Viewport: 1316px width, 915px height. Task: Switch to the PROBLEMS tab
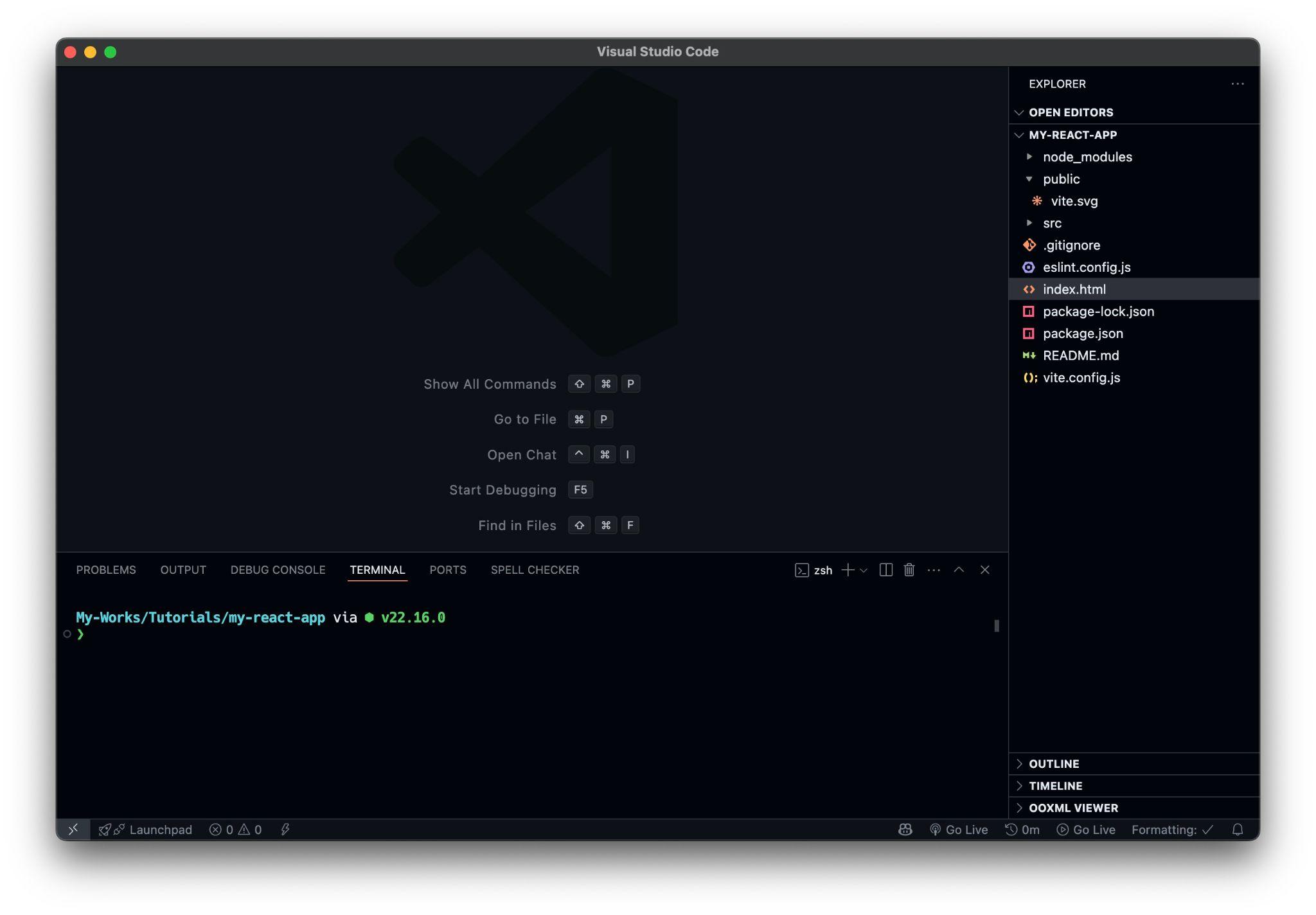106,570
